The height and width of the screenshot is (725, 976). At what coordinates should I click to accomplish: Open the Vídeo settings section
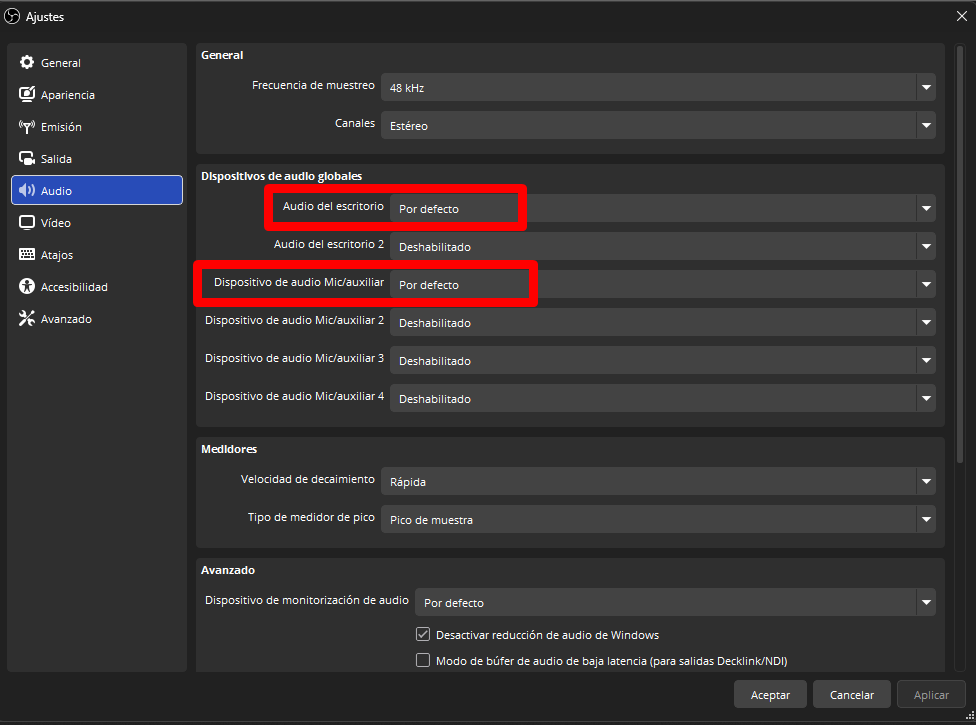[28, 222]
